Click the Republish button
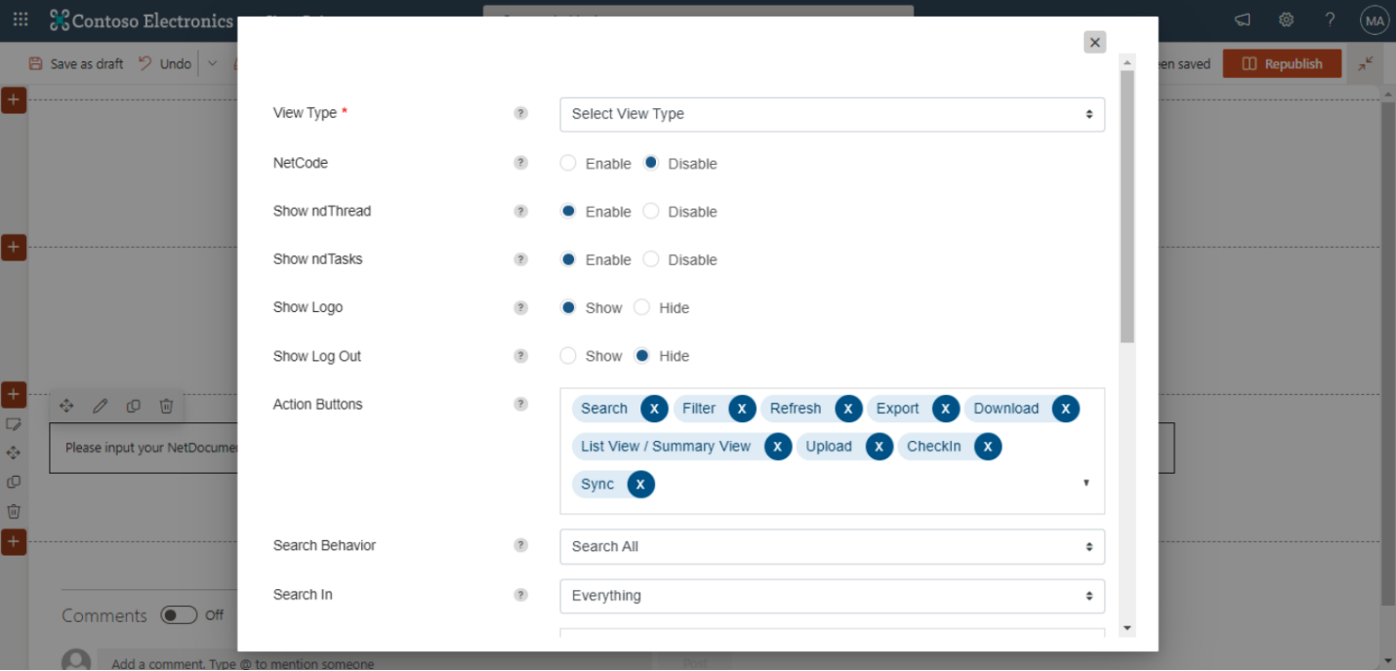Screen dimensions: 1396x671 pyautogui.click(x=1282, y=63)
